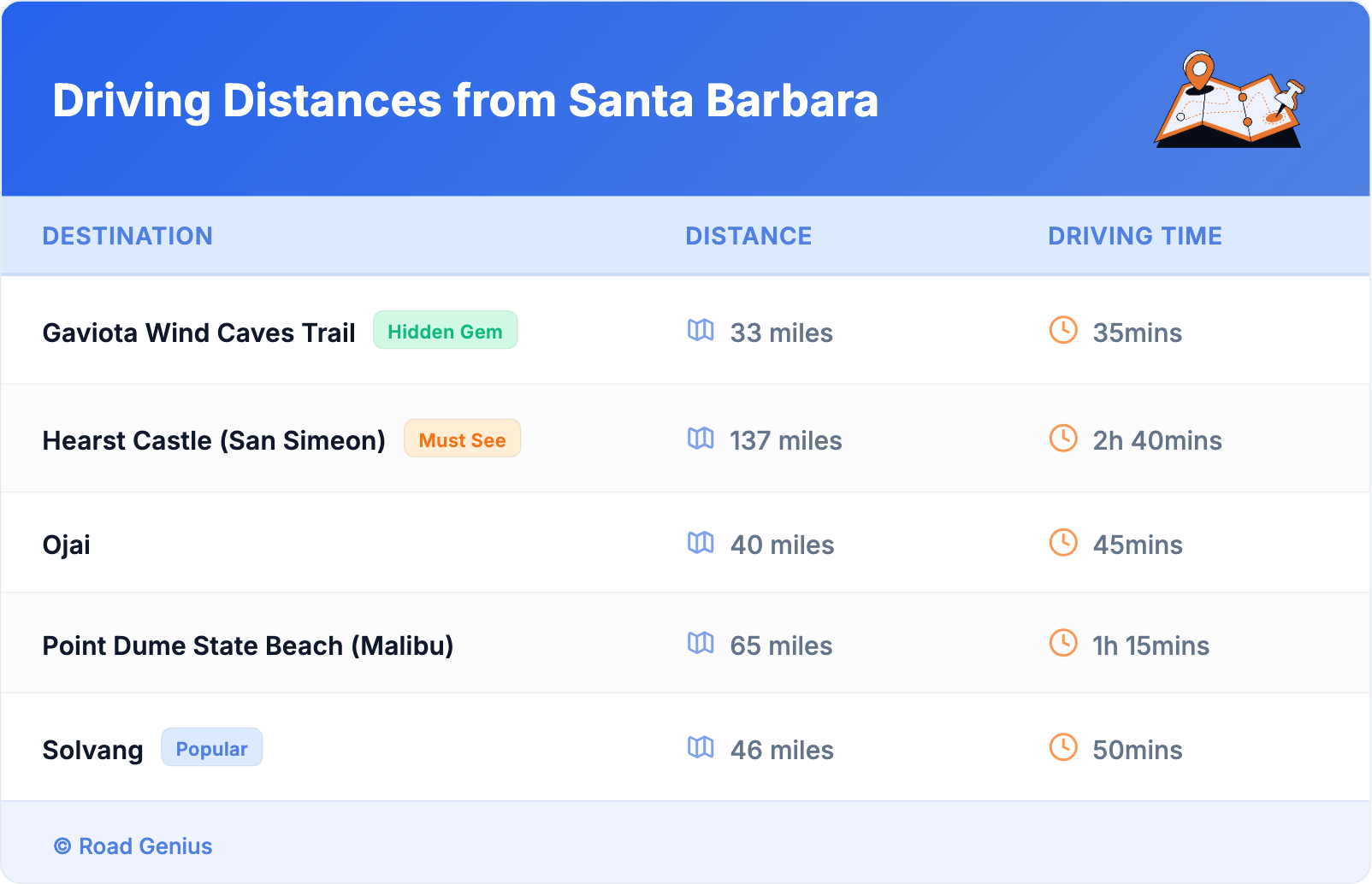Open the Road Genius footer link
Screen dimensions: 1372x884
pyautogui.click(x=134, y=846)
